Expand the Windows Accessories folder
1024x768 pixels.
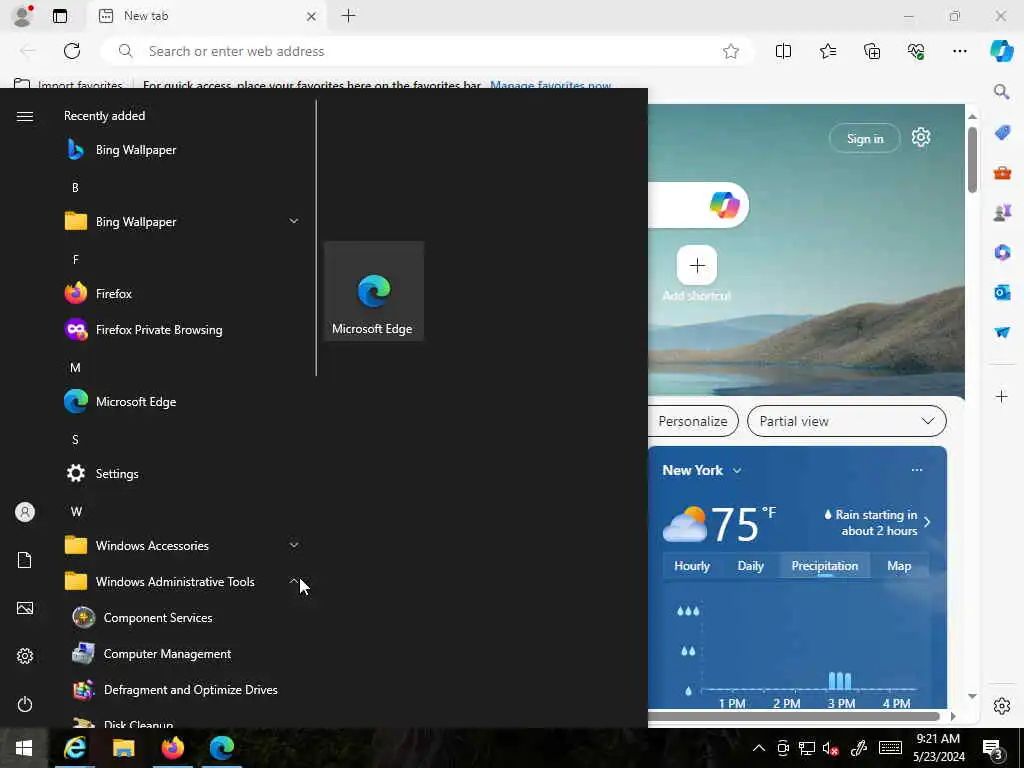pyautogui.click(x=183, y=545)
